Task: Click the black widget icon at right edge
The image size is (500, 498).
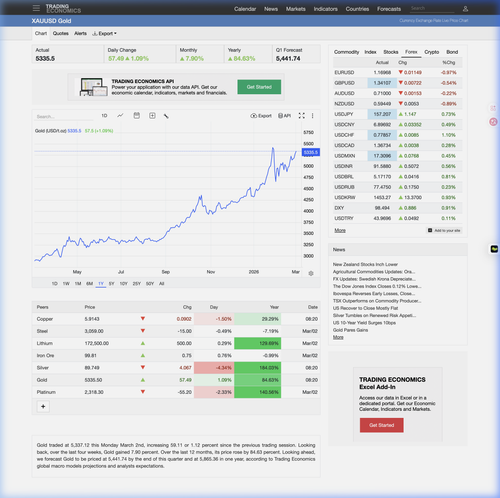Action: click(494, 249)
